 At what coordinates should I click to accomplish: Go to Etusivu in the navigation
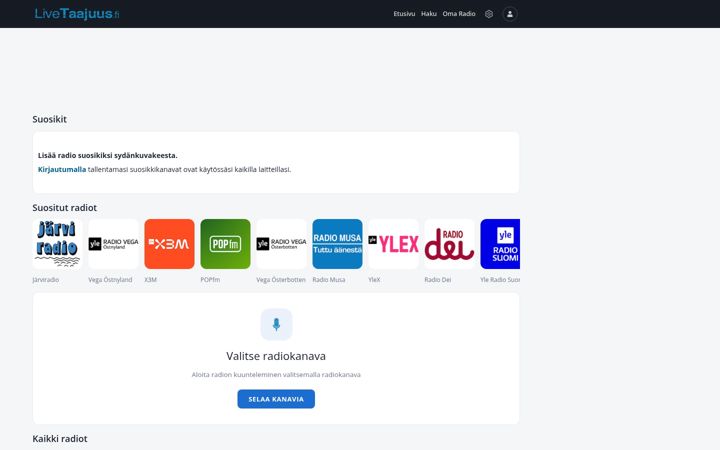[x=404, y=14]
